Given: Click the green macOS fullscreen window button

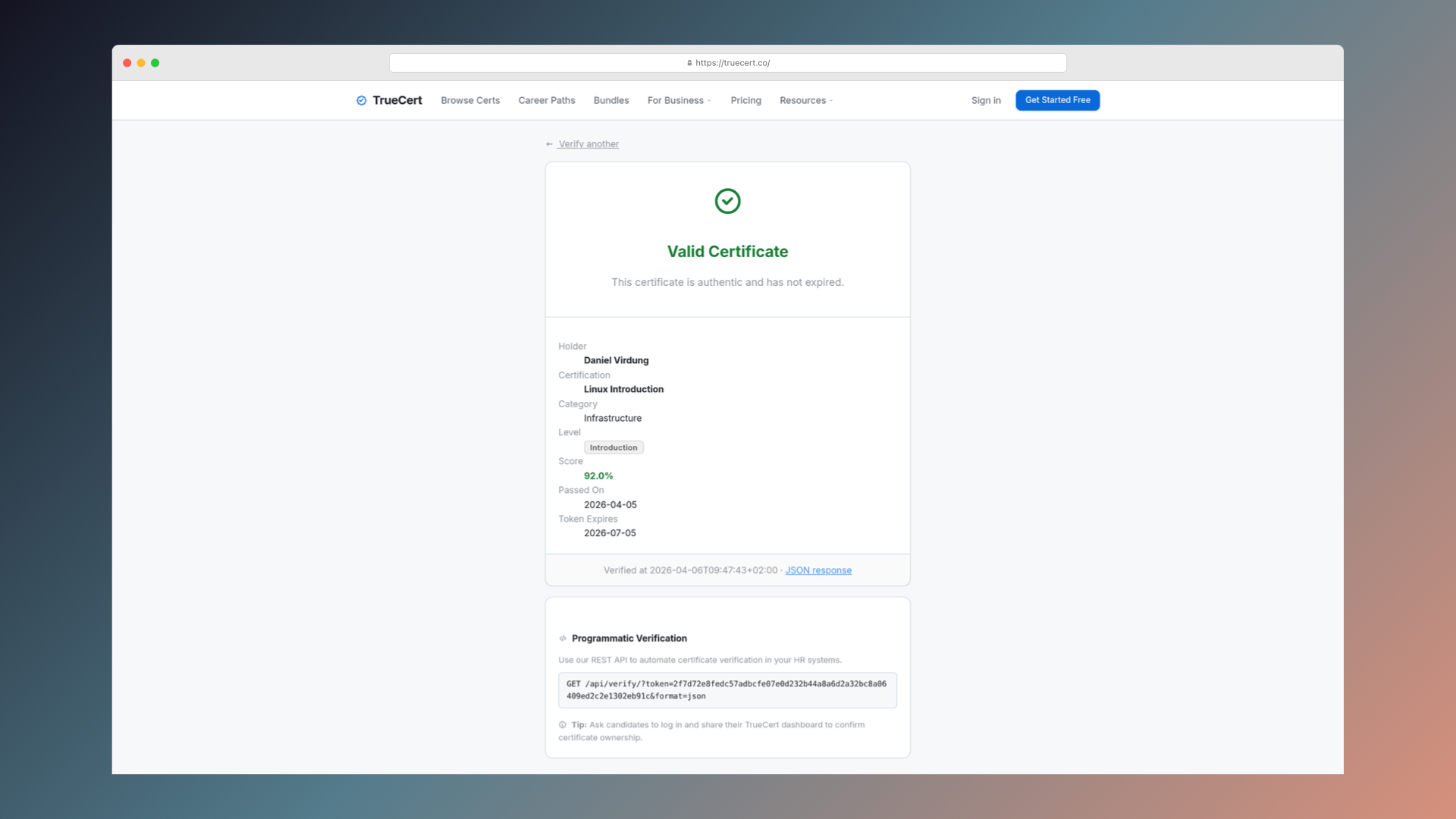Looking at the screenshot, I should pyautogui.click(x=155, y=63).
